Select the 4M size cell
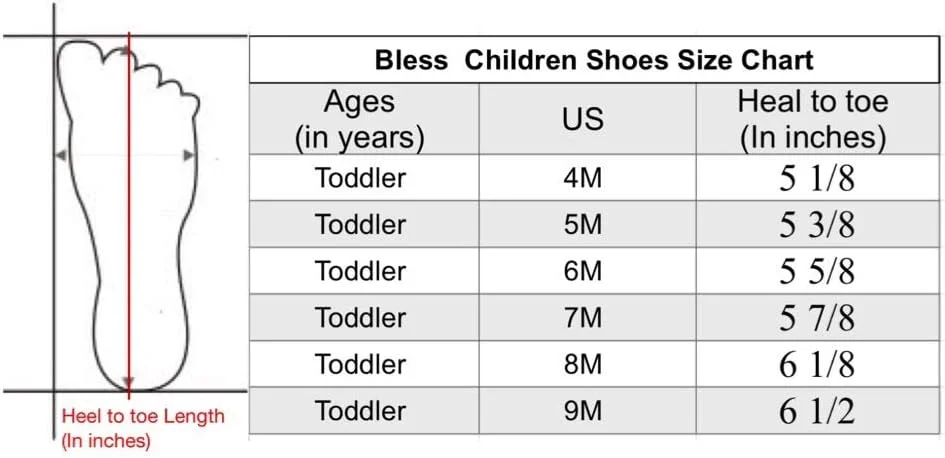This screenshot has width=945, height=458. tap(583, 178)
